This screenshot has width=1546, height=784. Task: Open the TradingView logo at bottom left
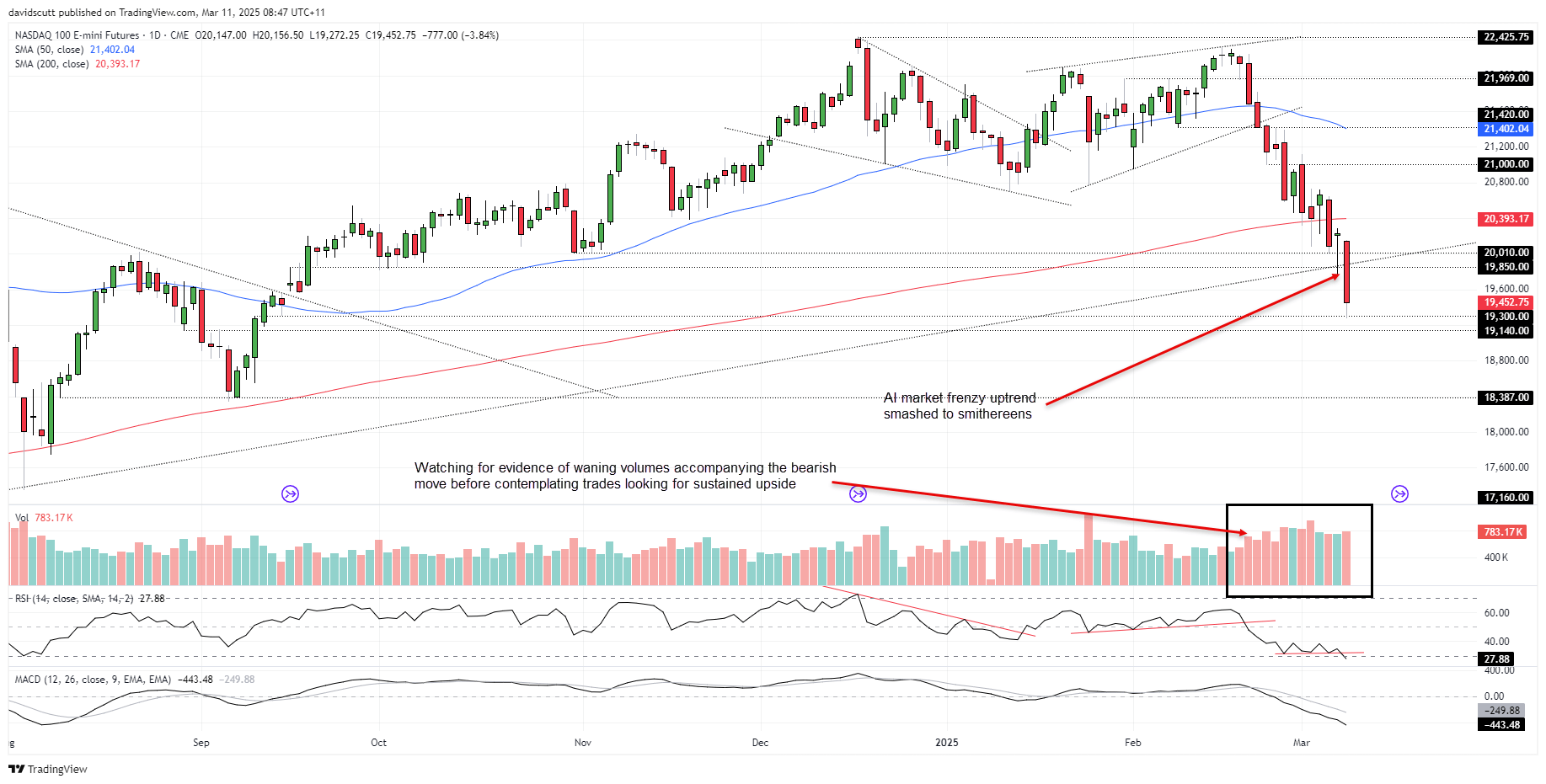[48, 769]
